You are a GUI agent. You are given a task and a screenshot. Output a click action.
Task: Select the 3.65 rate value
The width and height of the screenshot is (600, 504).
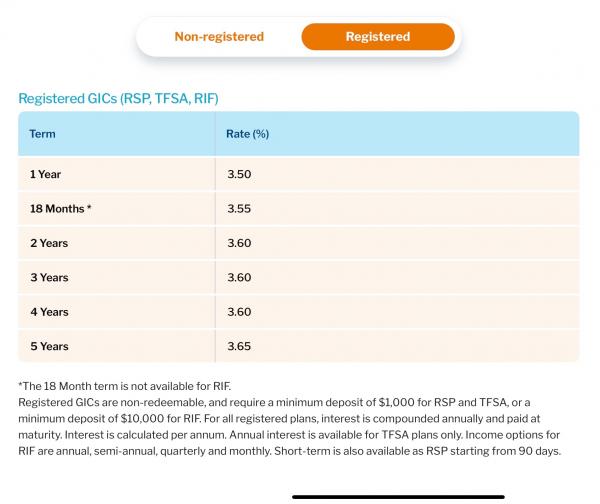point(239,346)
